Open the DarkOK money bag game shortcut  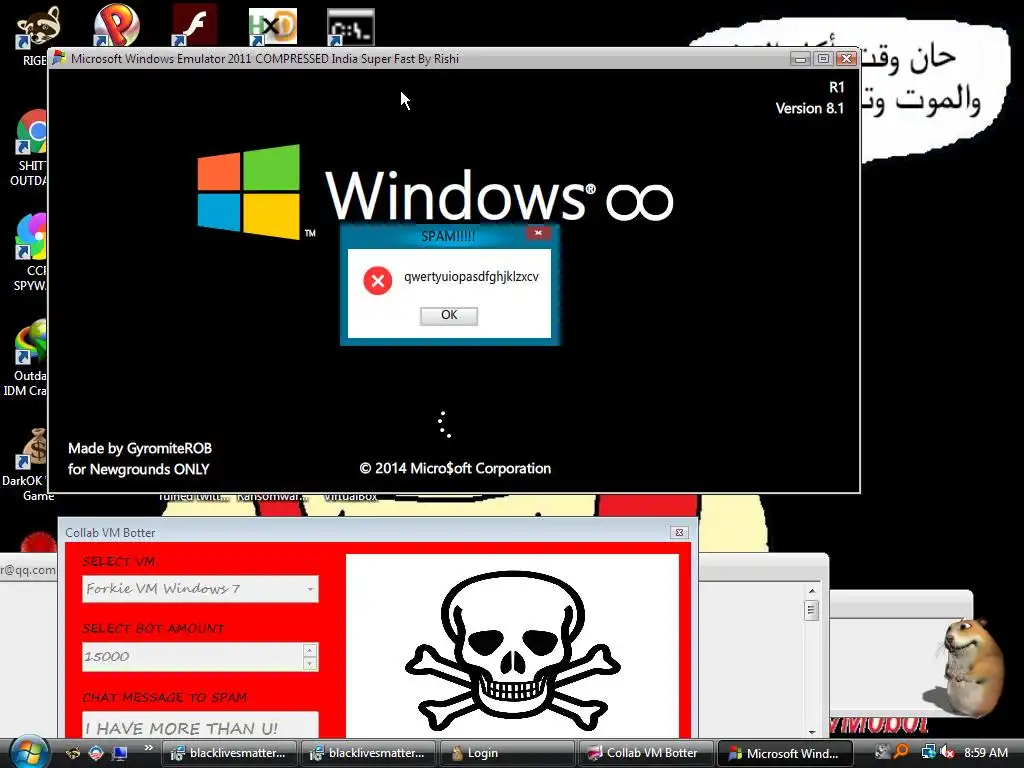33,448
